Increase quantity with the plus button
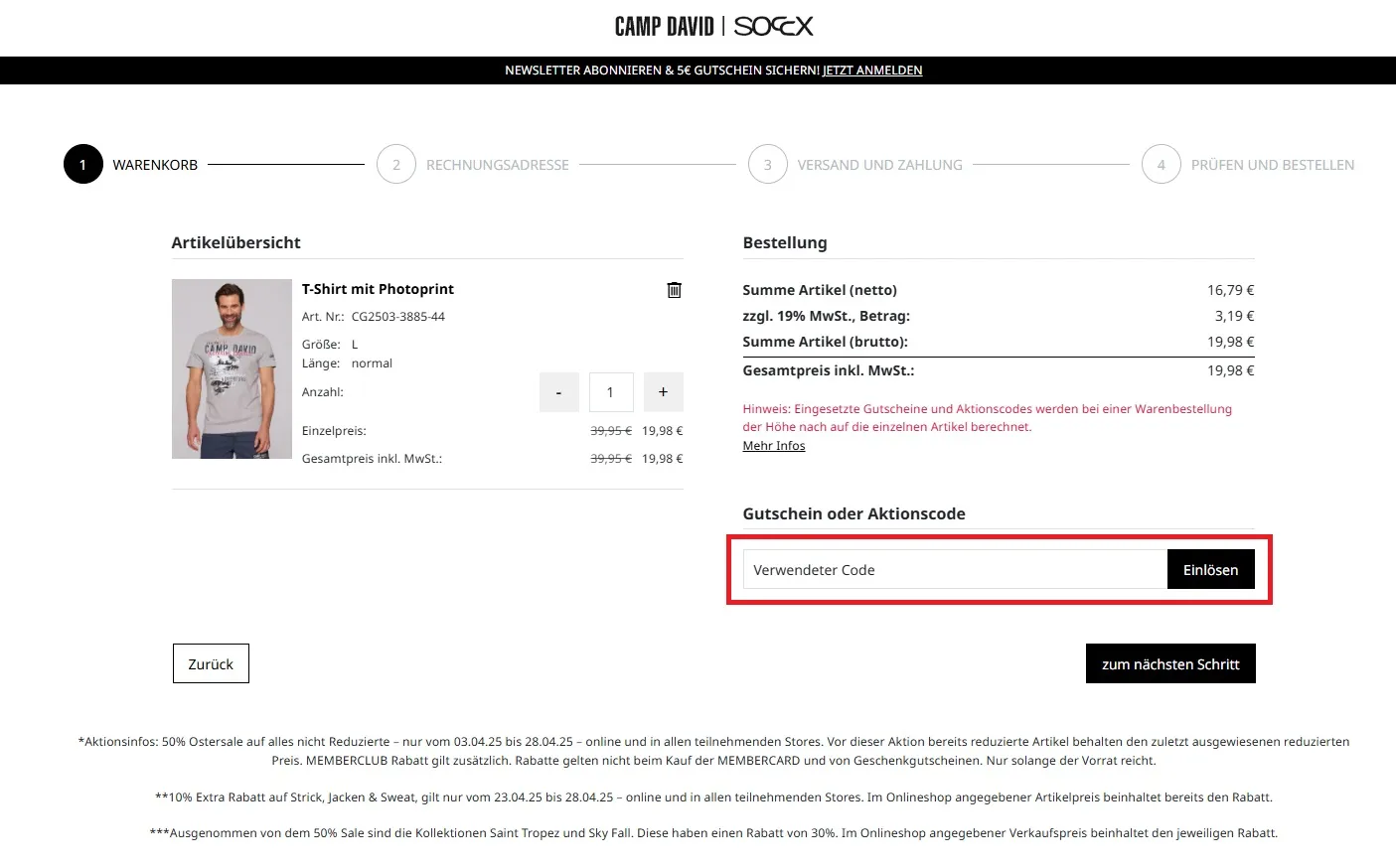1396x868 pixels. tap(663, 392)
